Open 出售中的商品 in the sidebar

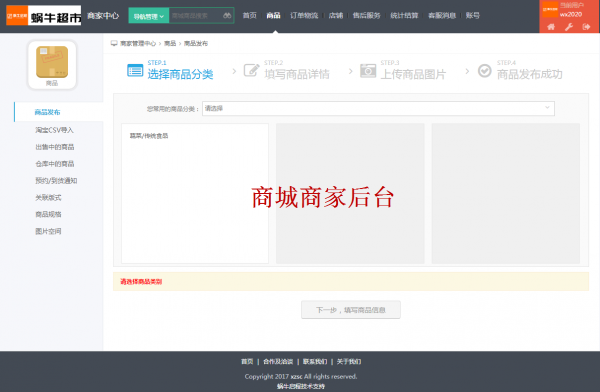coord(55,147)
